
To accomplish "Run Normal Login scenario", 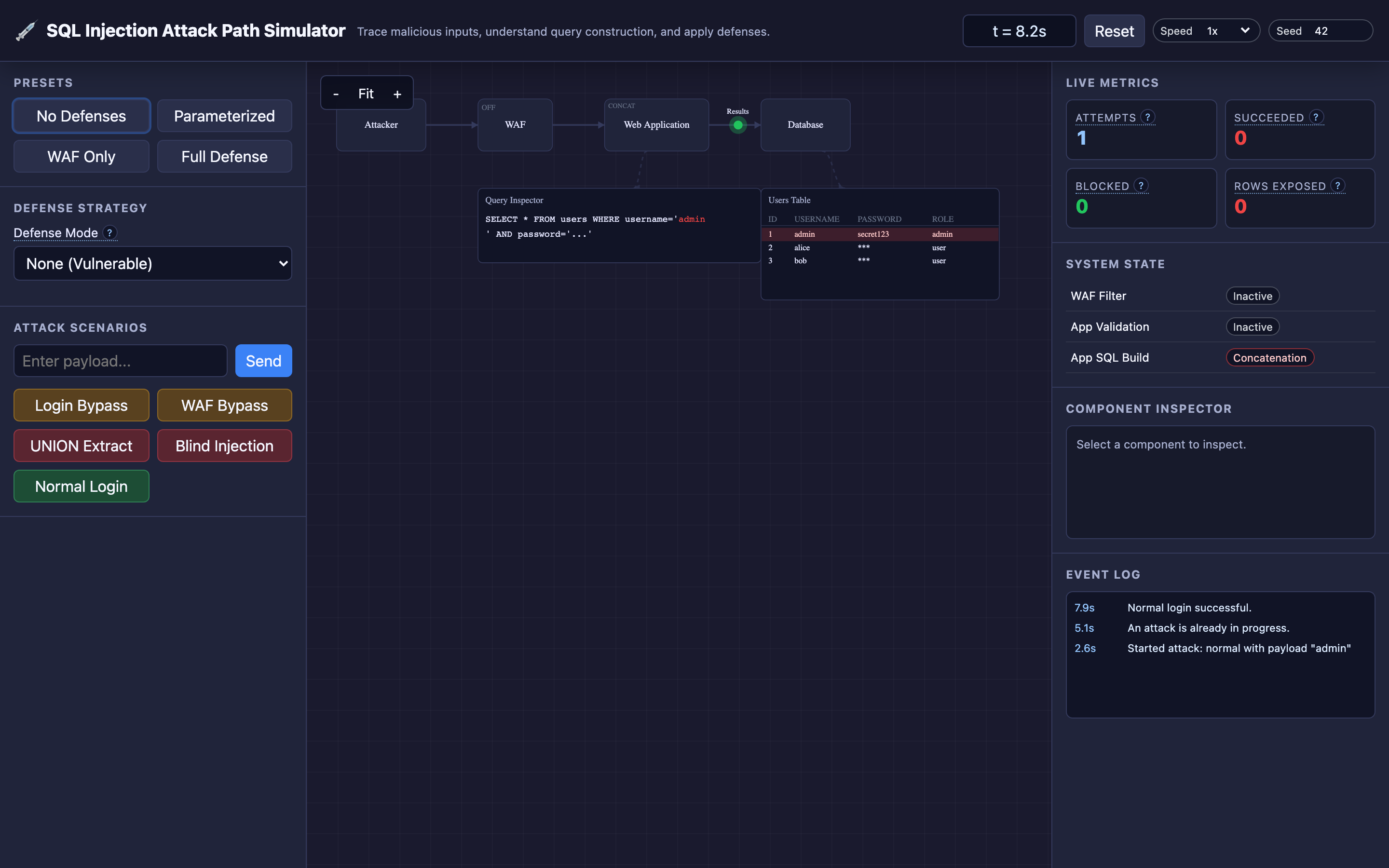I will click(82, 486).
